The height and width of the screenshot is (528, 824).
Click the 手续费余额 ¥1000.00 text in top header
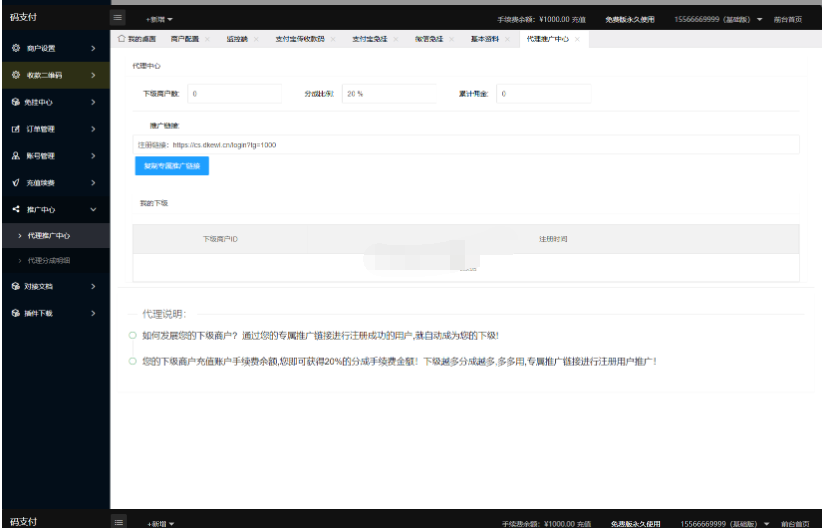pyautogui.click(x=533, y=19)
